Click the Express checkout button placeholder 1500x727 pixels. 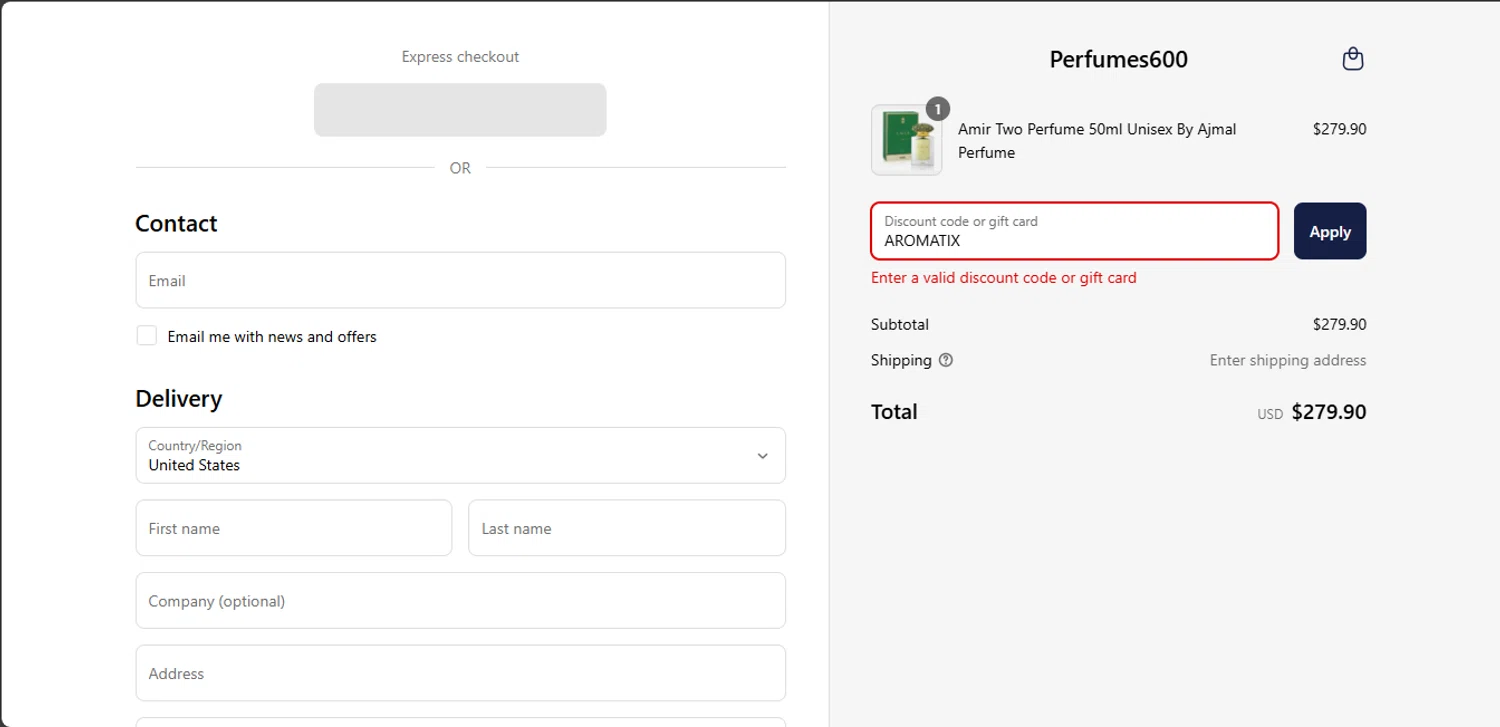(x=460, y=110)
